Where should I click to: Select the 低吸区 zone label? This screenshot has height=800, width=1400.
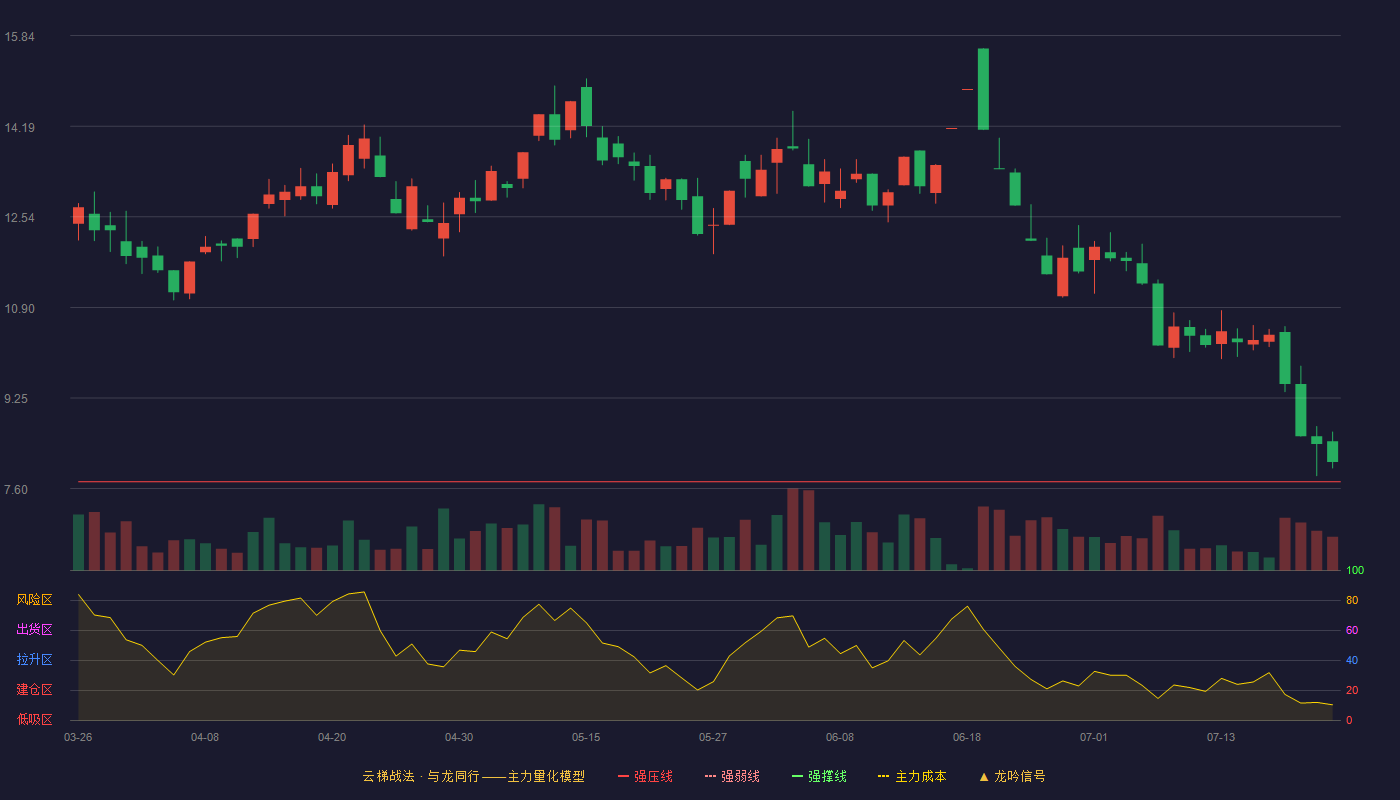pyautogui.click(x=34, y=719)
